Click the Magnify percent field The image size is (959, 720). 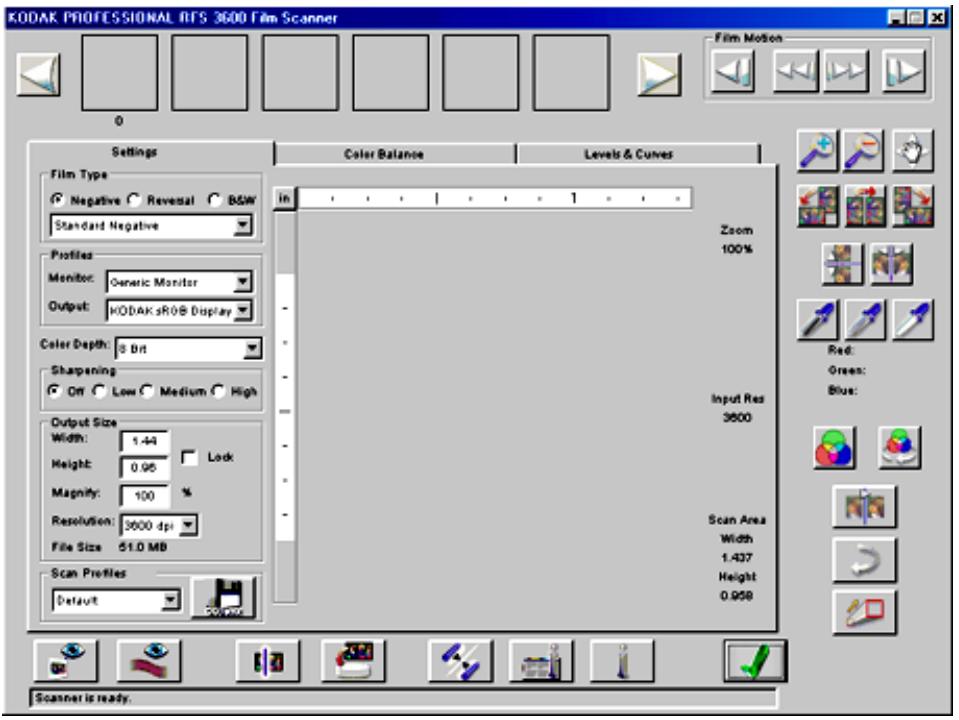point(145,495)
